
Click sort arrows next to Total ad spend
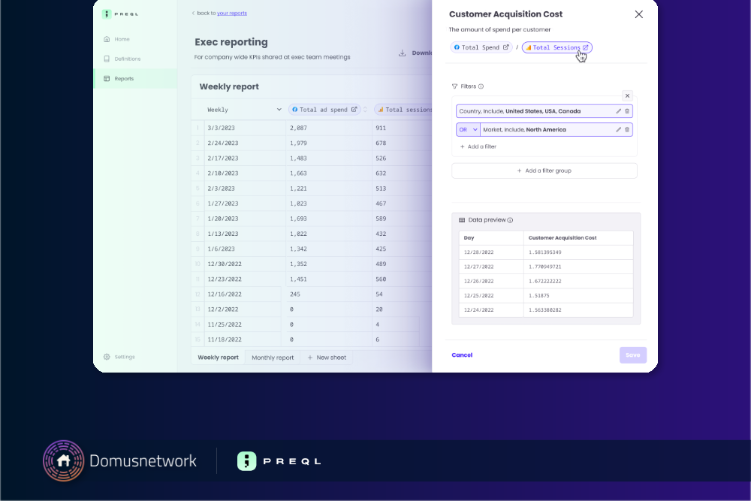tap(365, 110)
